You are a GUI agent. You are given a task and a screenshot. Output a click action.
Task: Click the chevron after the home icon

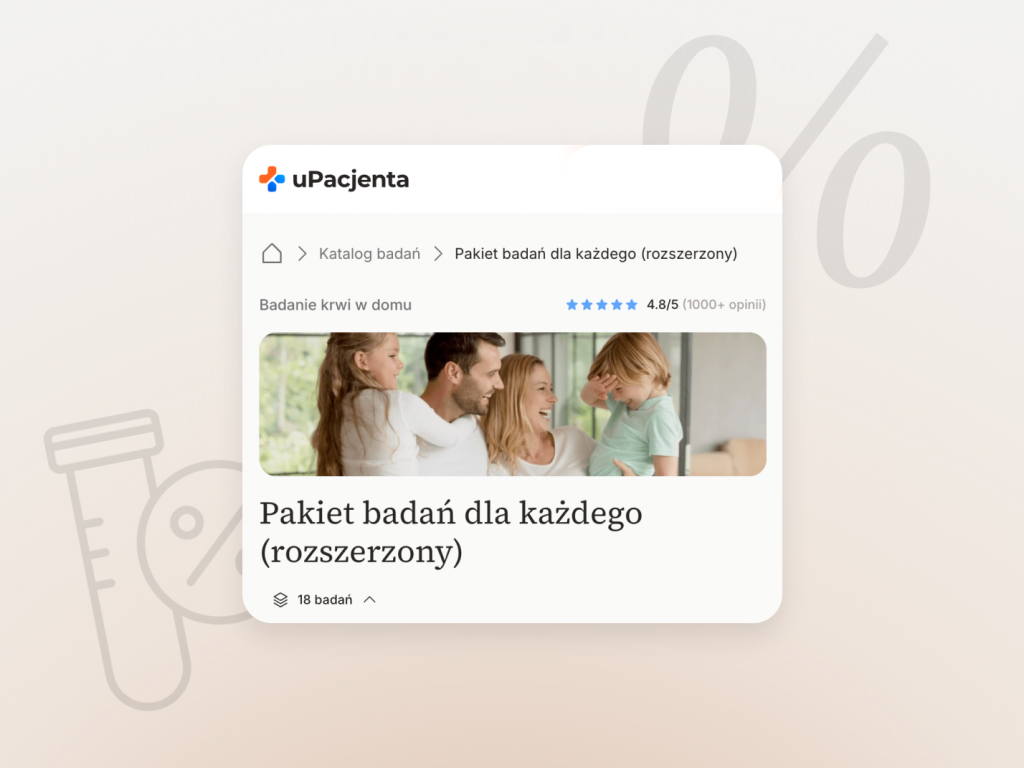[302, 253]
